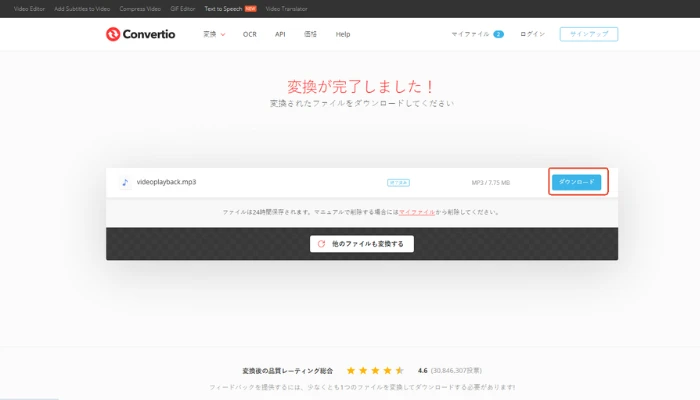
Task: Open Text to Speech tool
Action: pos(223,8)
